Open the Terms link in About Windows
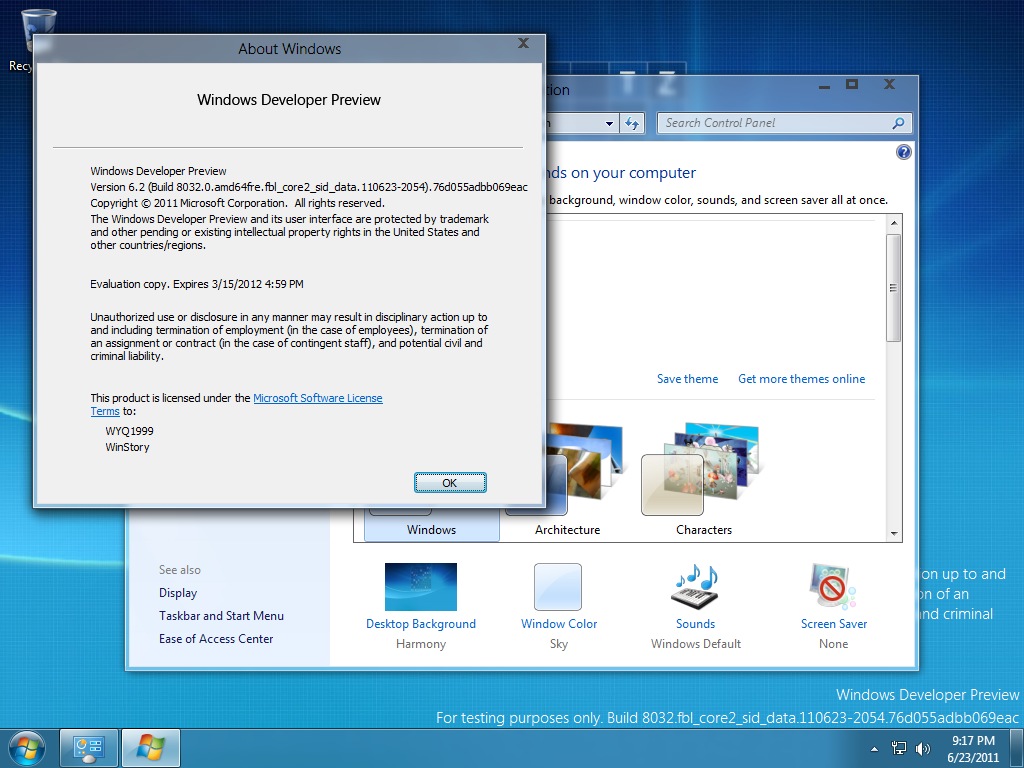This screenshot has width=1024, height=768. click(x=104, y=411)
